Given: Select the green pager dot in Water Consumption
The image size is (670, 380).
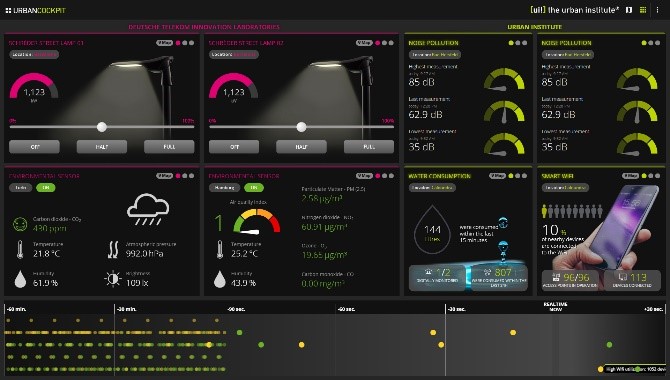Looking at the screenshot, I should click(x=511, y=176).
